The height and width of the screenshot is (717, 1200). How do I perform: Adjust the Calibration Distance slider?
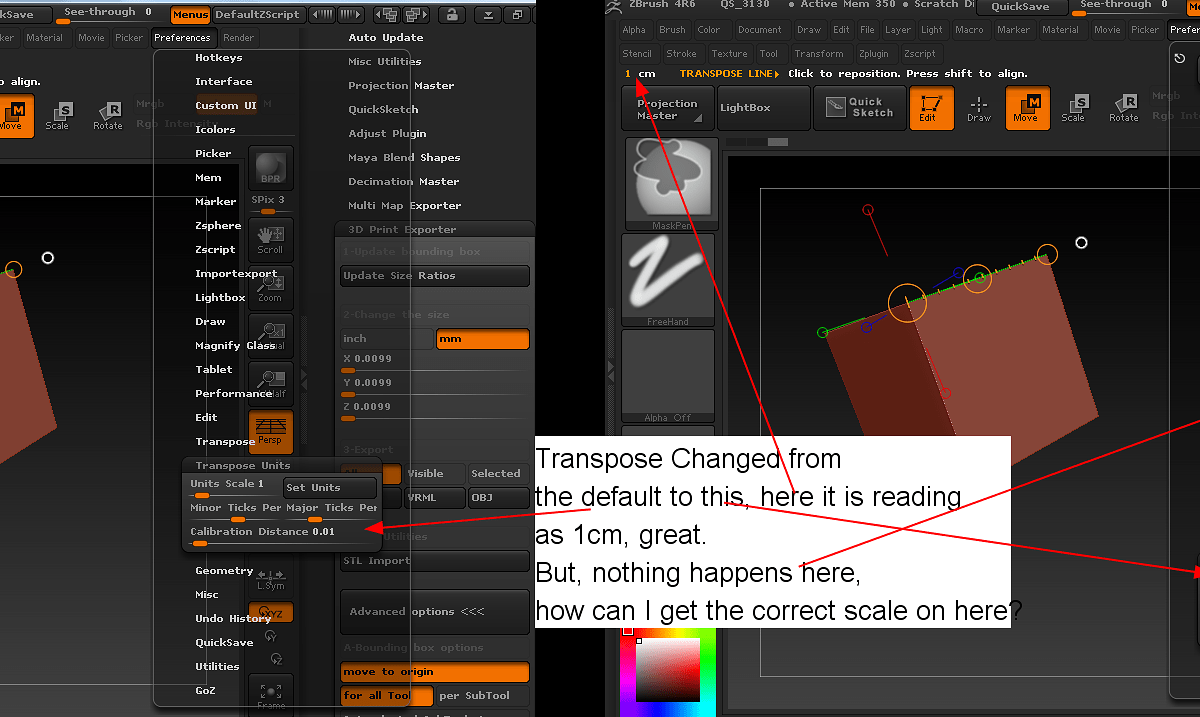click(x=283, y=536)
